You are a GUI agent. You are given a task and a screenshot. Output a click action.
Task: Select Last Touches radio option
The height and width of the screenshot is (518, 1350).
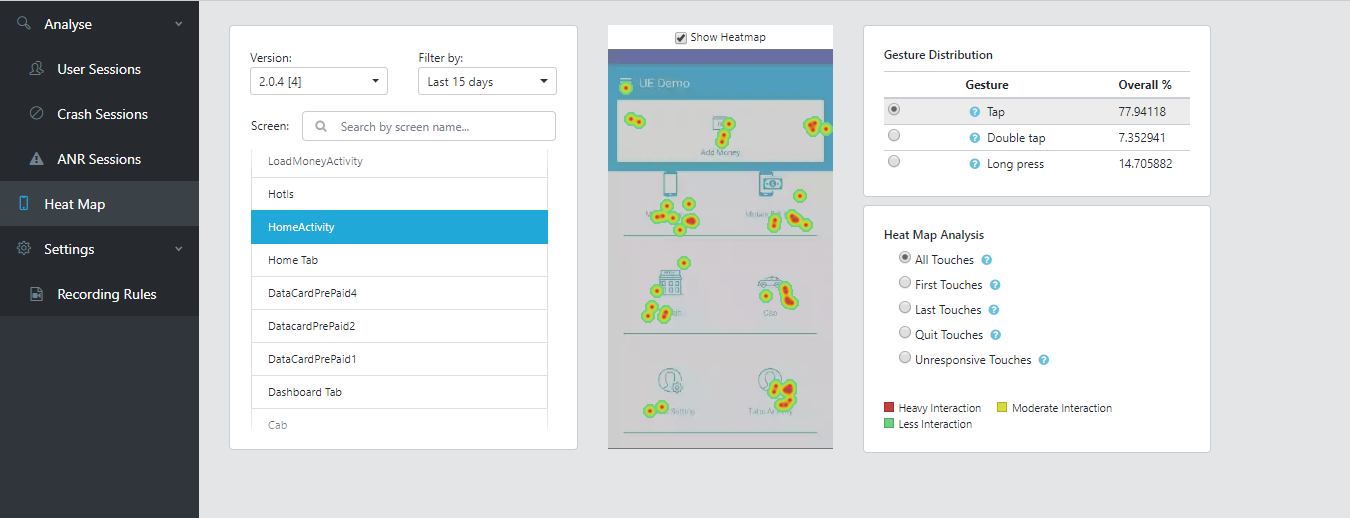905,308
